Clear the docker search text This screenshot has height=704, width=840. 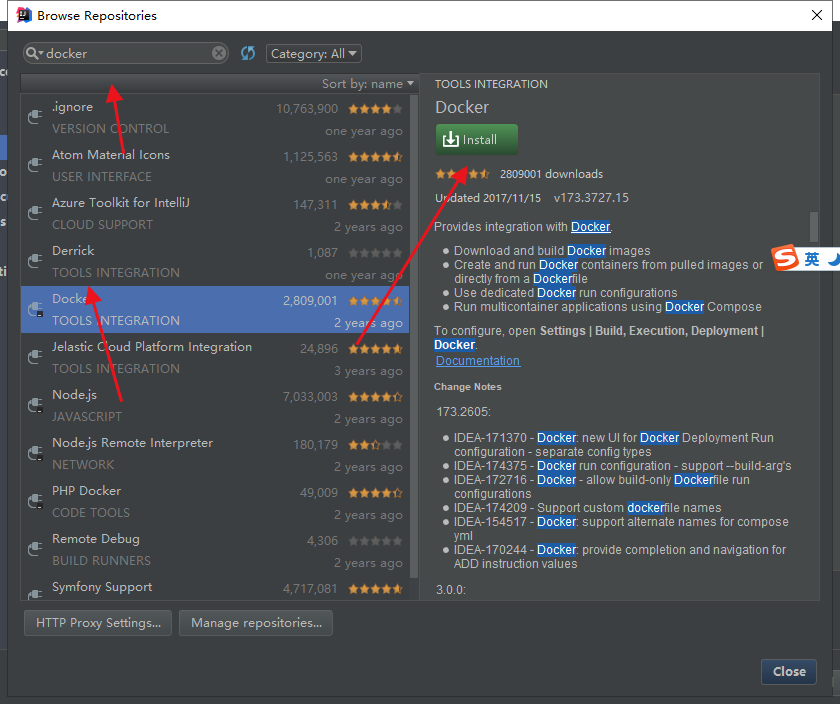219,53
